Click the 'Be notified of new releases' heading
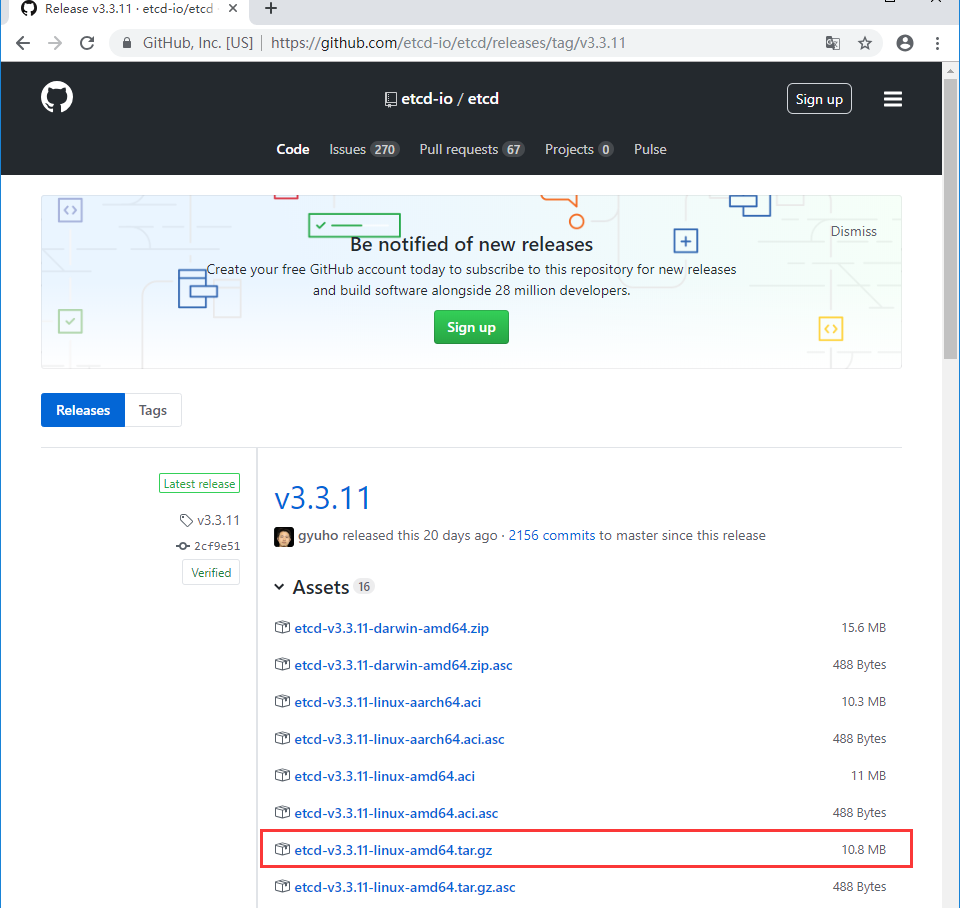 click(x=471, y=244)
